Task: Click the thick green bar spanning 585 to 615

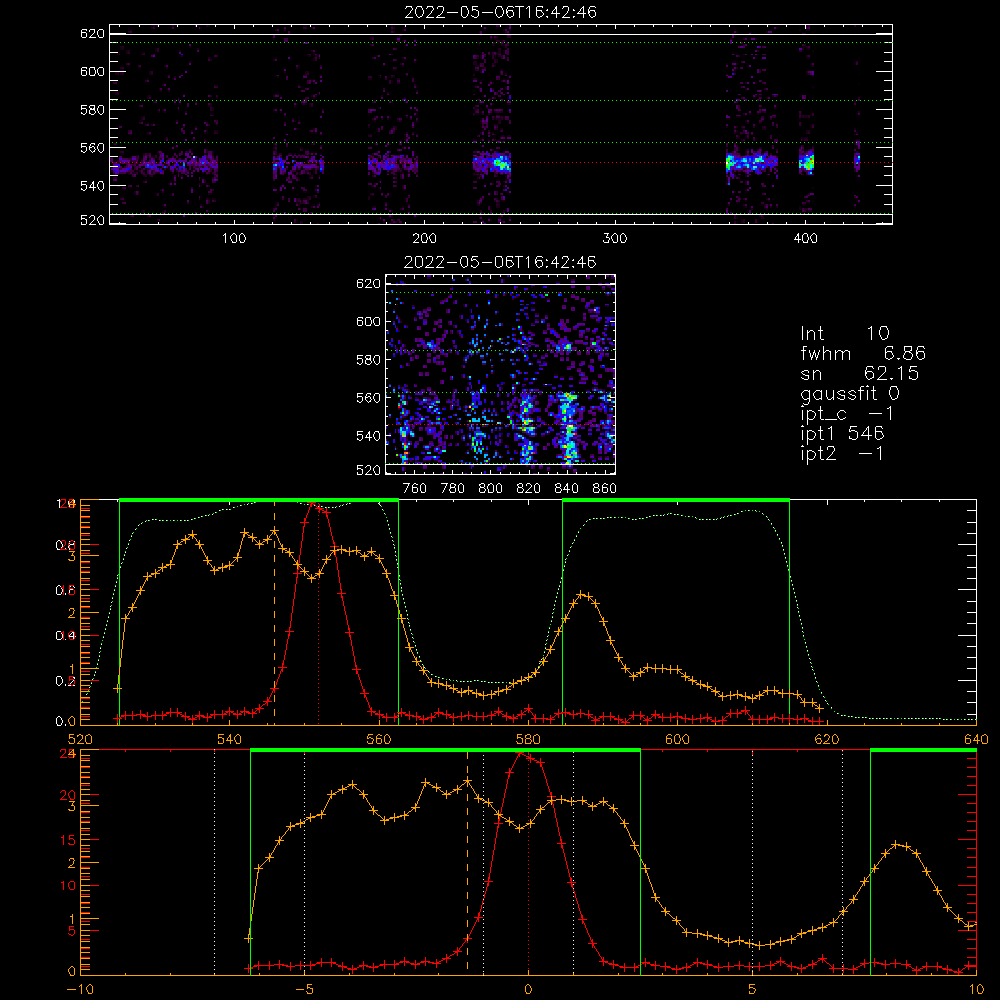Action: point(676,500)
